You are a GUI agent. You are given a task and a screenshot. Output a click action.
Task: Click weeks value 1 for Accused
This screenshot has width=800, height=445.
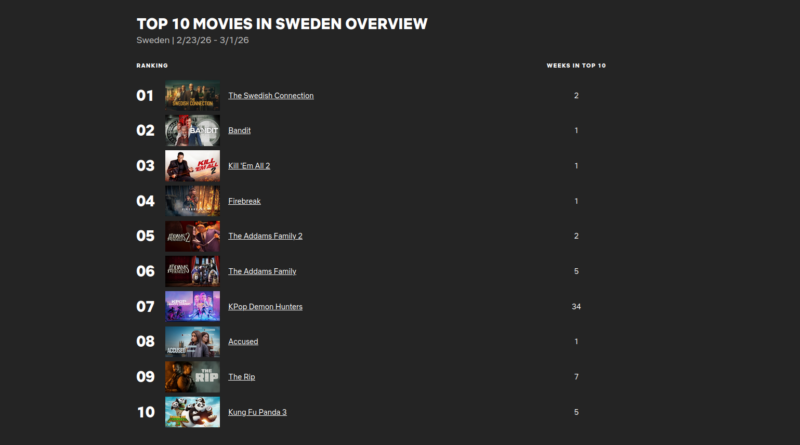[x=576, y=341]
